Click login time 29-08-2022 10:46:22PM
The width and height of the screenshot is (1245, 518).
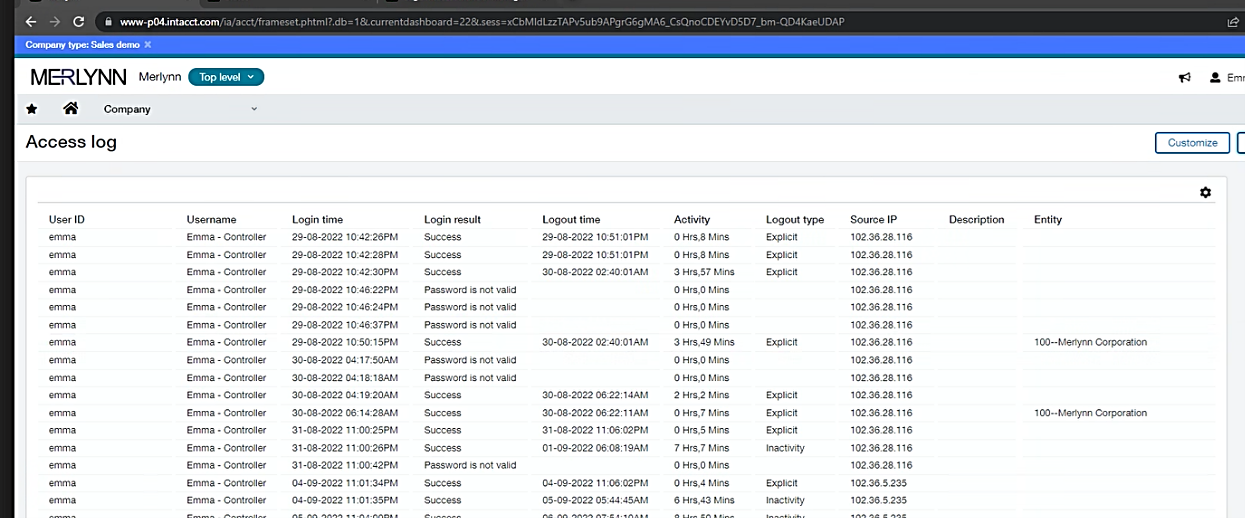pos(345,290)
